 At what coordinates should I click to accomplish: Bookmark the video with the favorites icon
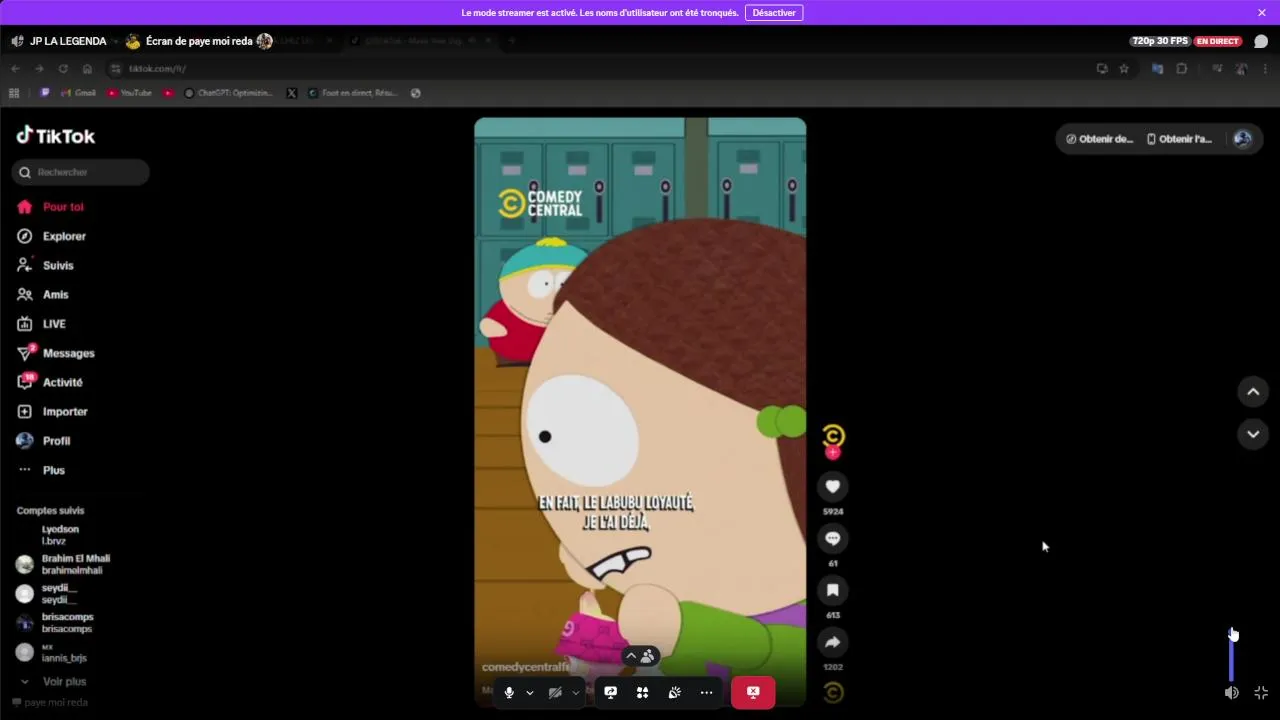(832, 590)
